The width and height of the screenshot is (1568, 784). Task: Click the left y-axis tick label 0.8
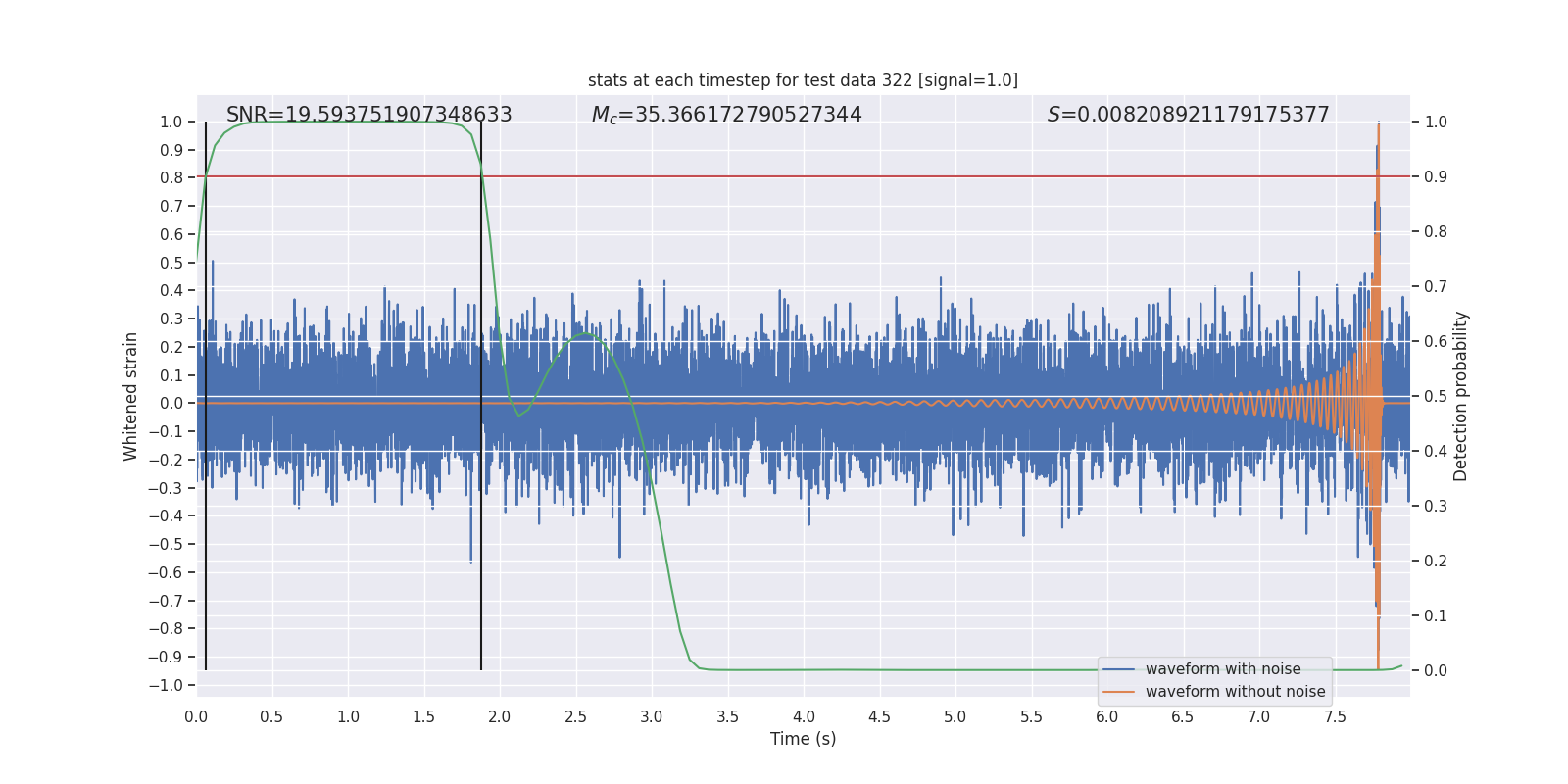(x=171, y=178)
